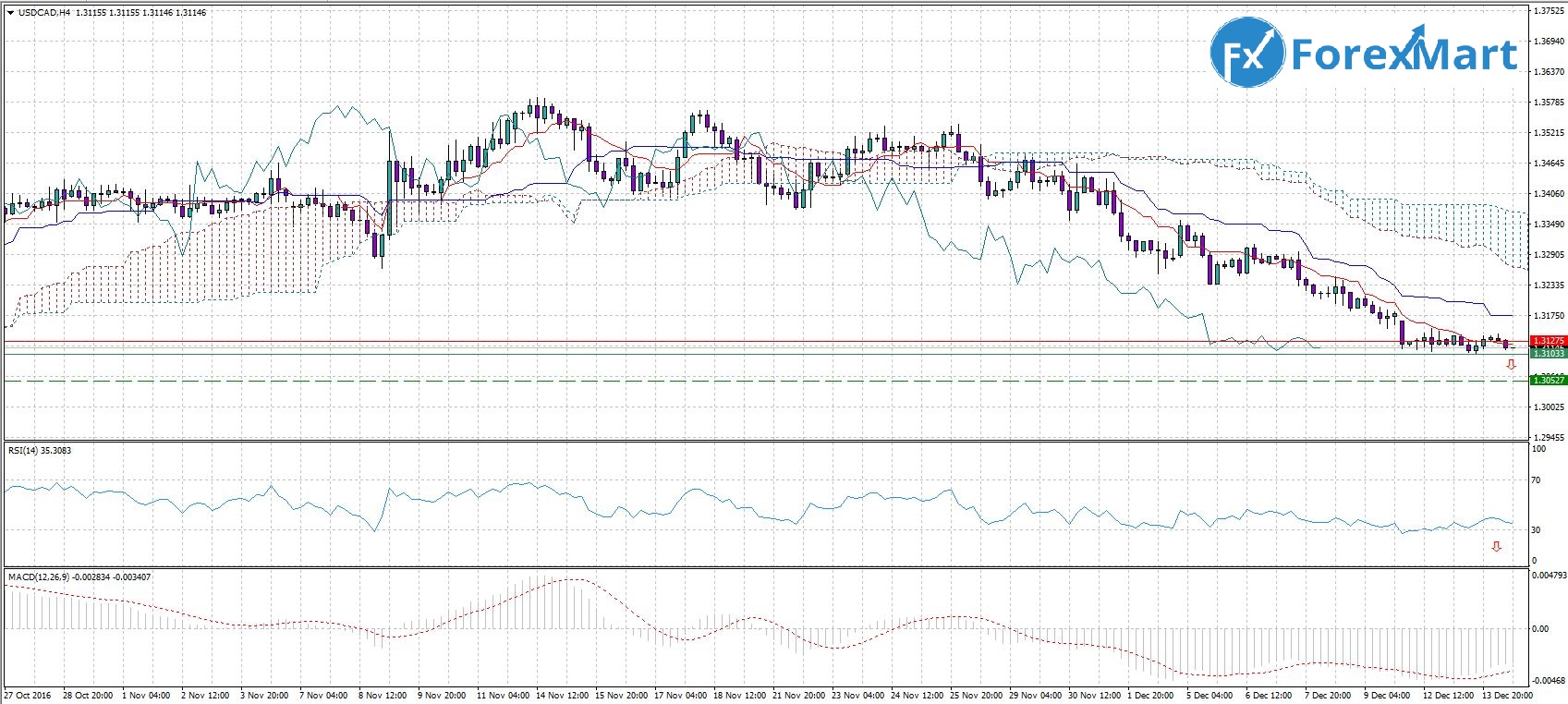Select the RSI(14) 35.3083 indicator label
Screen dimensions: 1568x704
(x=40, y=451)
